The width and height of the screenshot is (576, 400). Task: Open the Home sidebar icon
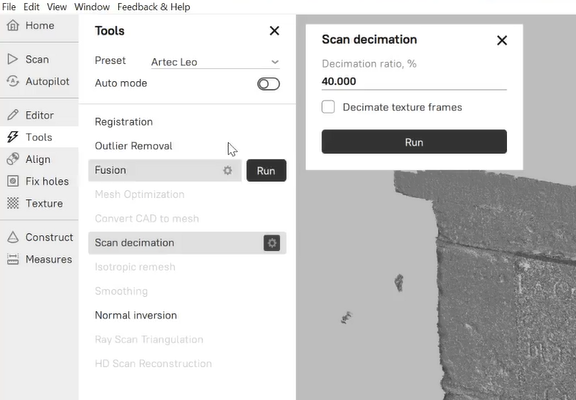pyautogui.click(x=13, y=25)
